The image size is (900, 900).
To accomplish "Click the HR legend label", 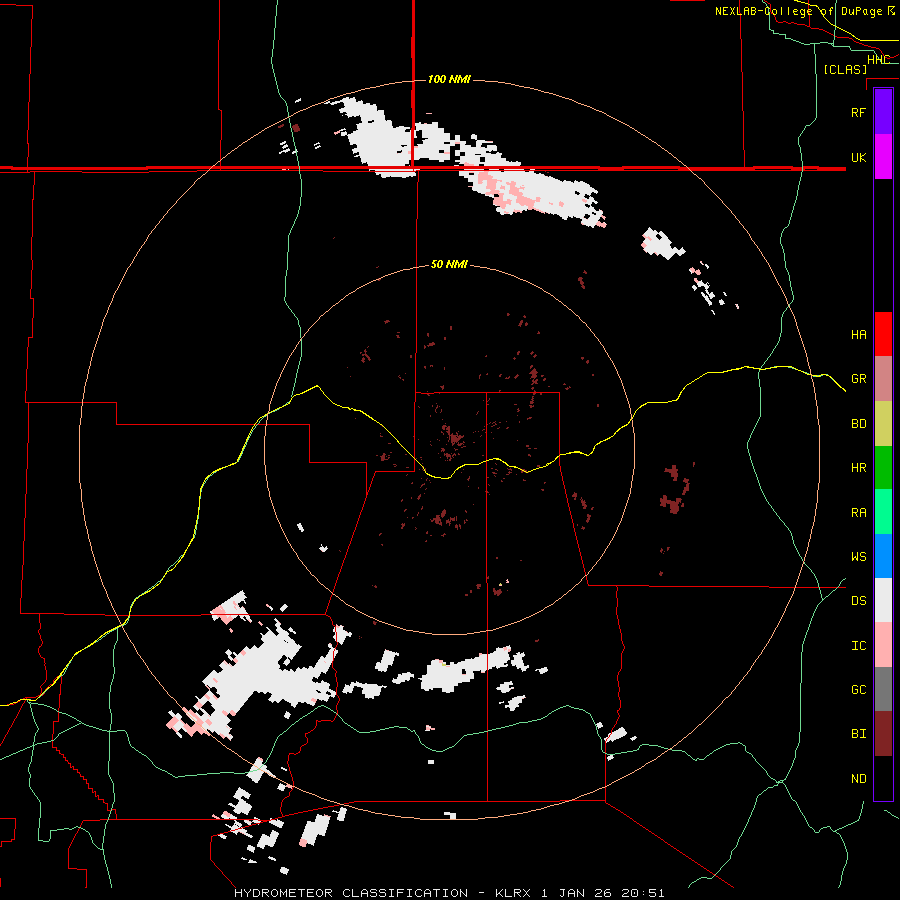I will (859, 468).
